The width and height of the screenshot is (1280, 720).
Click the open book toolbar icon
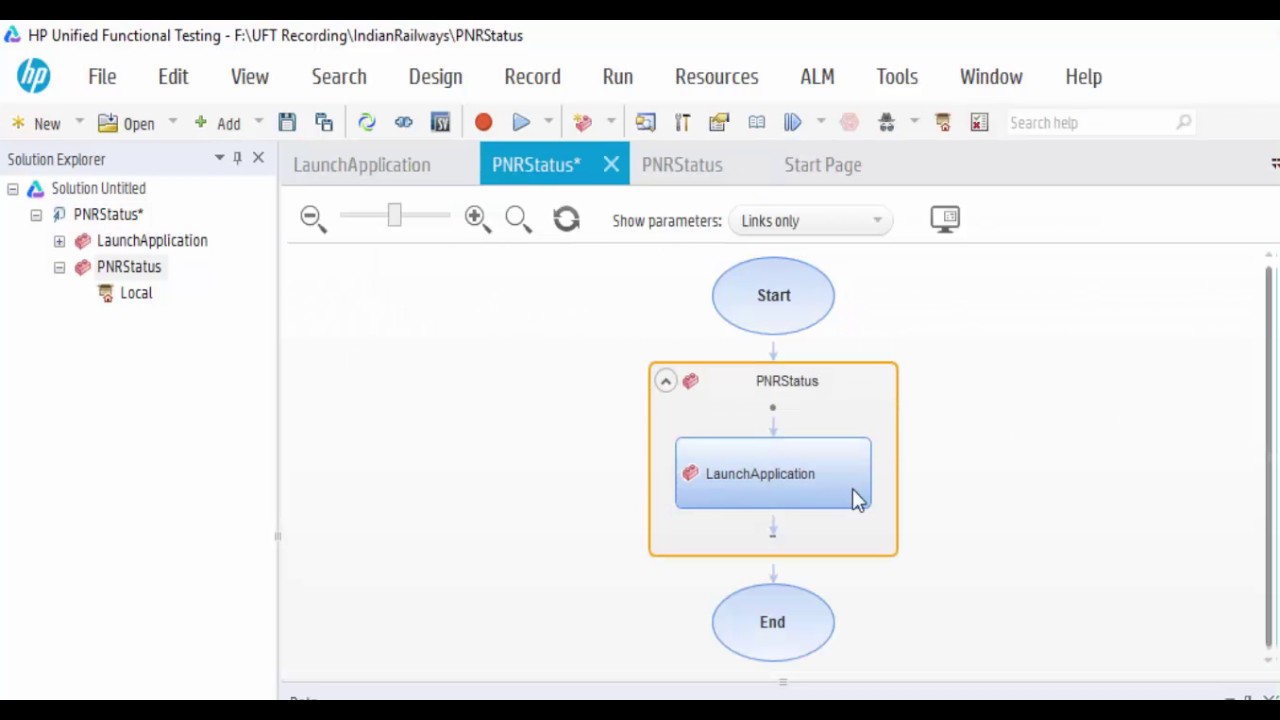tap(757, 122)
